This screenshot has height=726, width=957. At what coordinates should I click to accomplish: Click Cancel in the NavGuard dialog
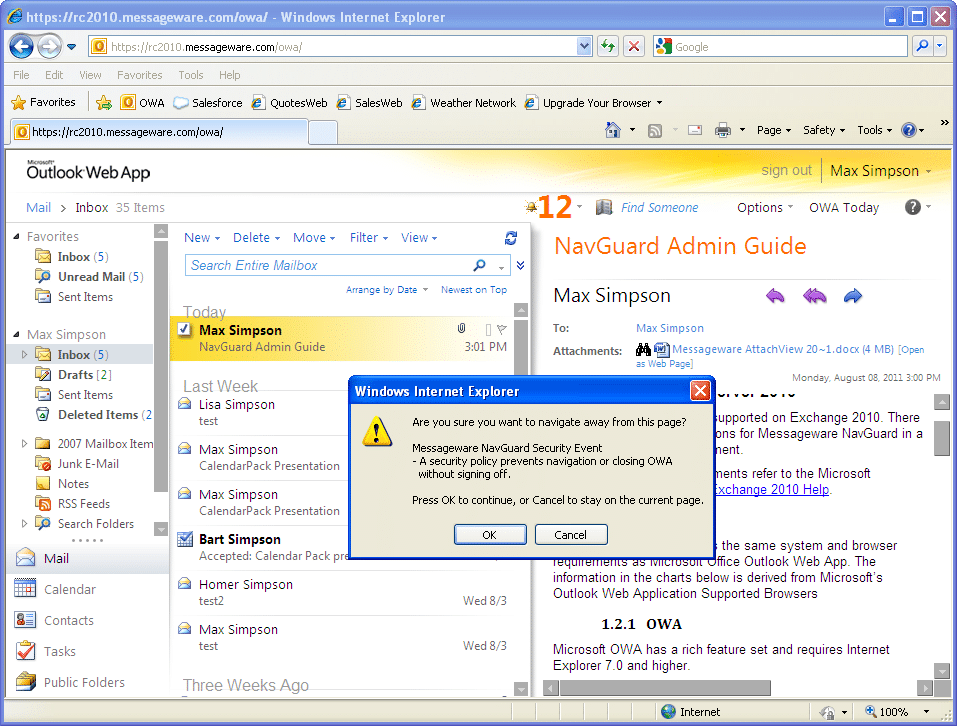571,535
